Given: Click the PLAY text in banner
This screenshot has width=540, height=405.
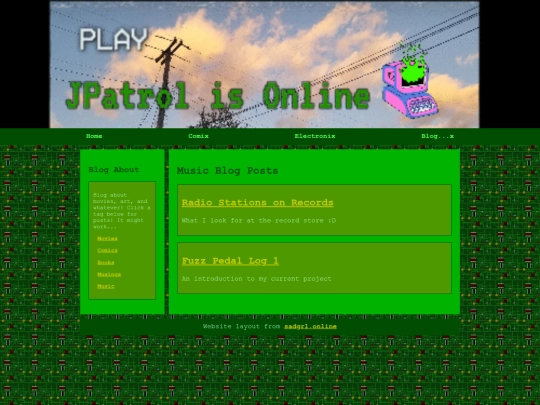Looking at the screenshot, I should (x=114, y=39).
